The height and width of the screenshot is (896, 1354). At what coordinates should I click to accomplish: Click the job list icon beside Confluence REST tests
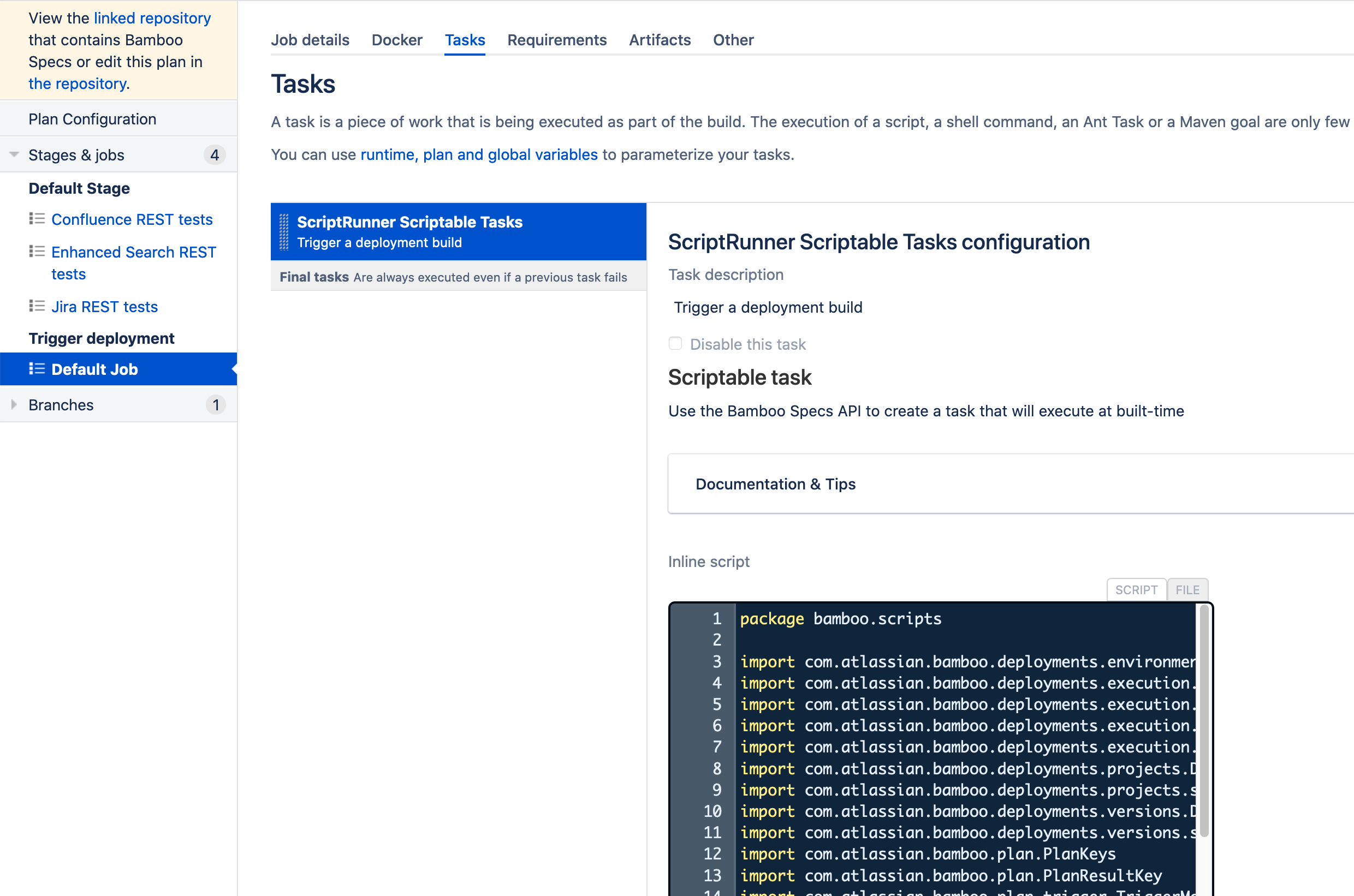(x=36, y=219)
